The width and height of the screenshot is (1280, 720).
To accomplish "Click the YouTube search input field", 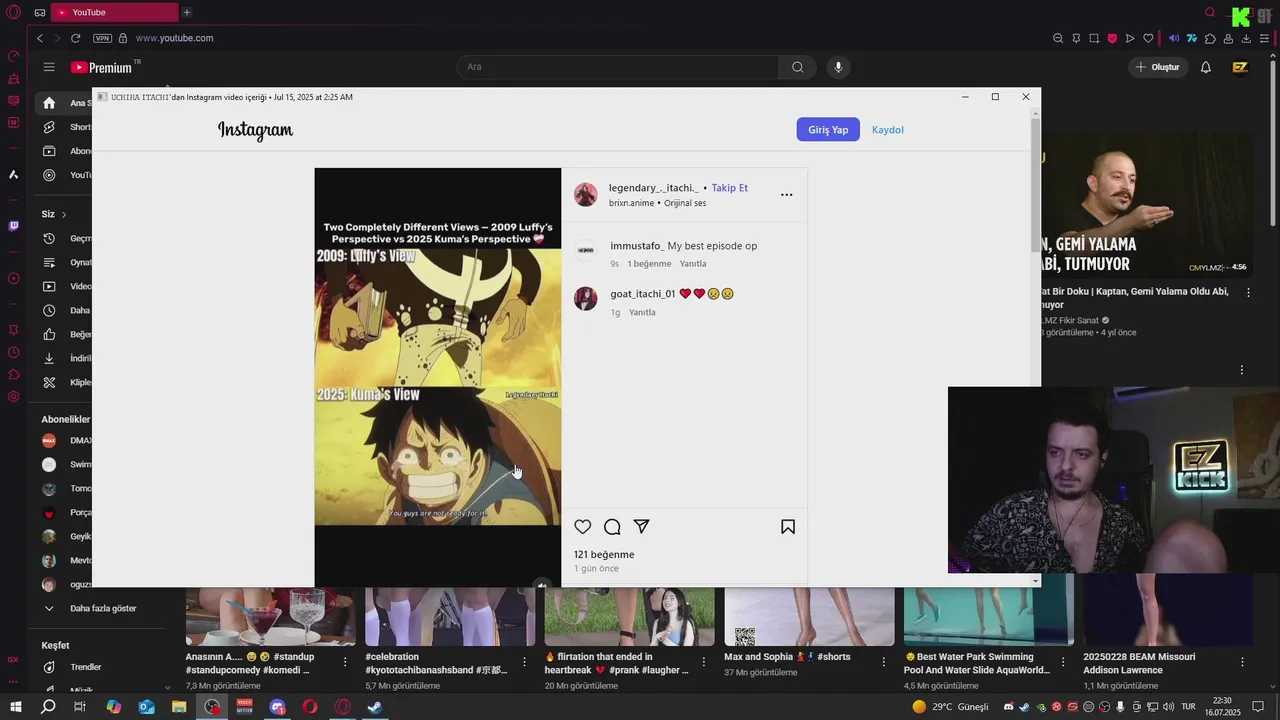I will point(618,67).
